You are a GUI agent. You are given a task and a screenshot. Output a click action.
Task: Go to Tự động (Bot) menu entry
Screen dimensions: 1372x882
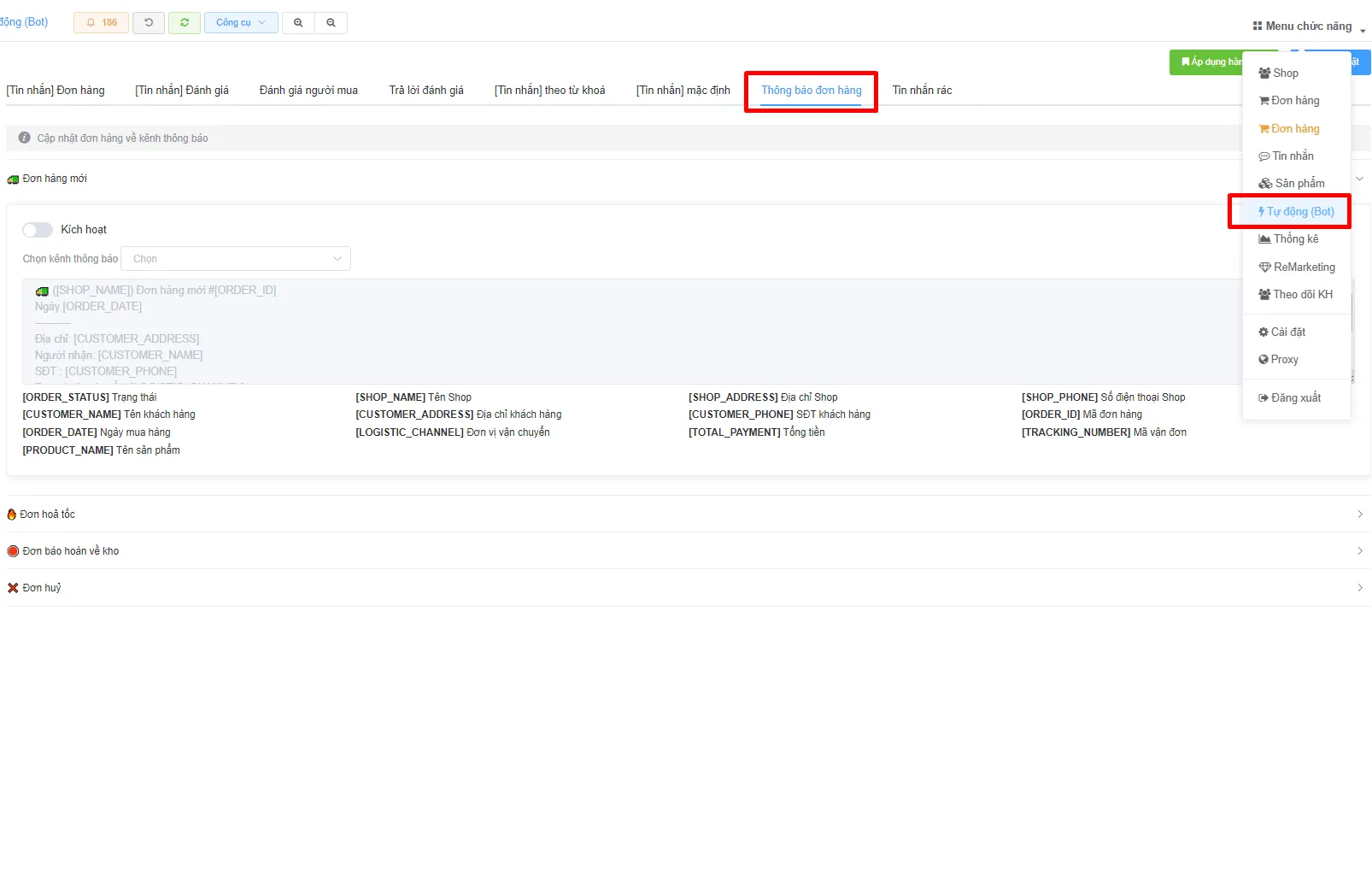(x=1296, y=212)
